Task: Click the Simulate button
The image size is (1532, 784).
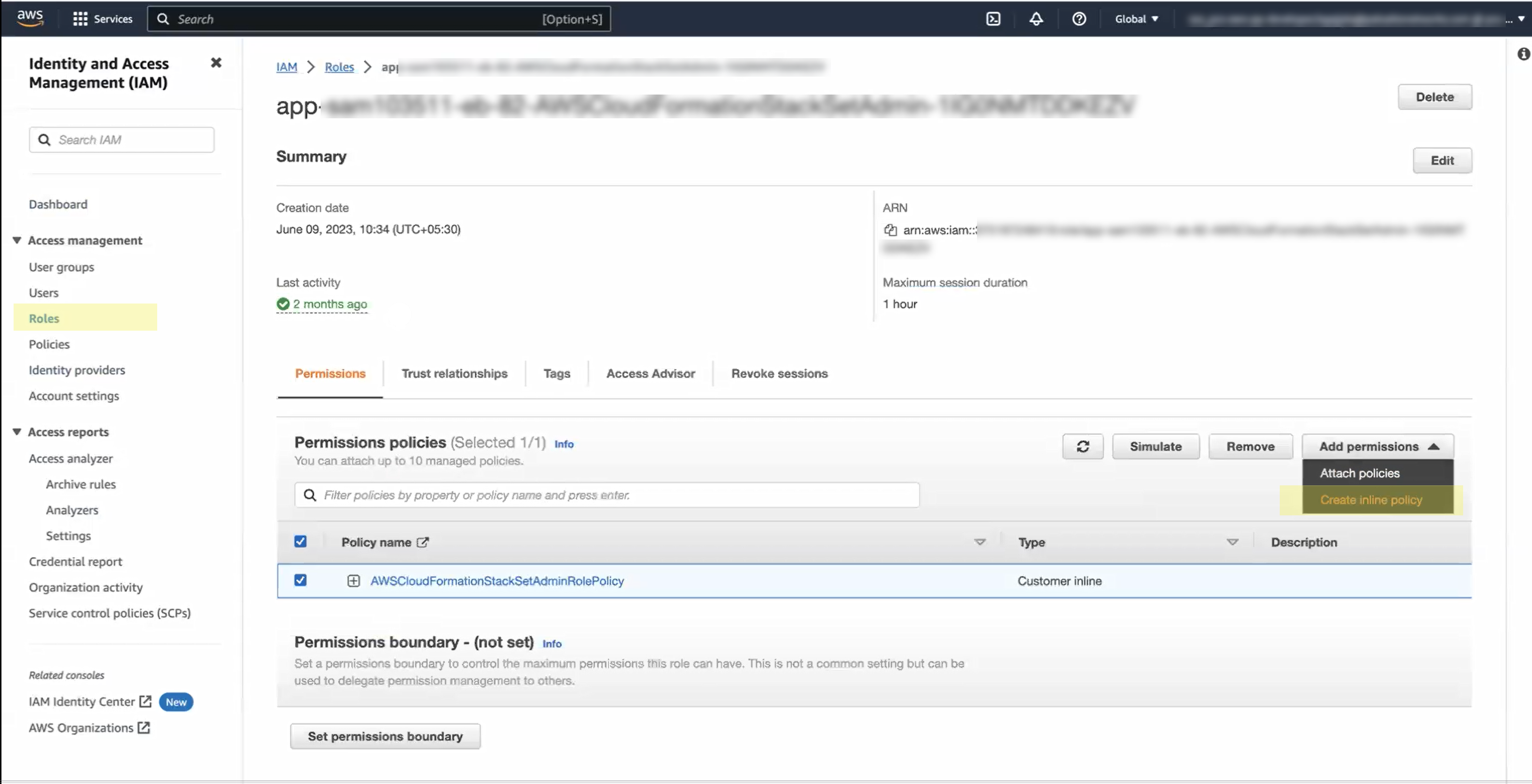Action: [x=1156, y=447]
